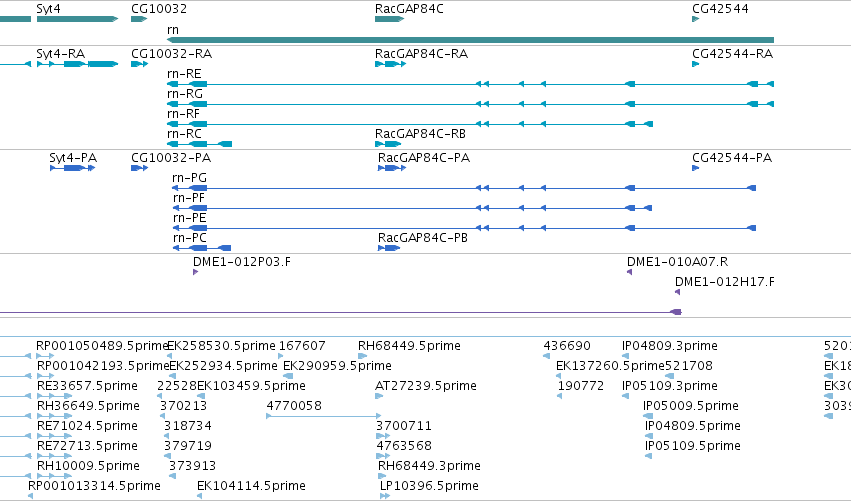
Task: Click the 370213 feature label
Action: pyautogui.click(x=183, y=407)
